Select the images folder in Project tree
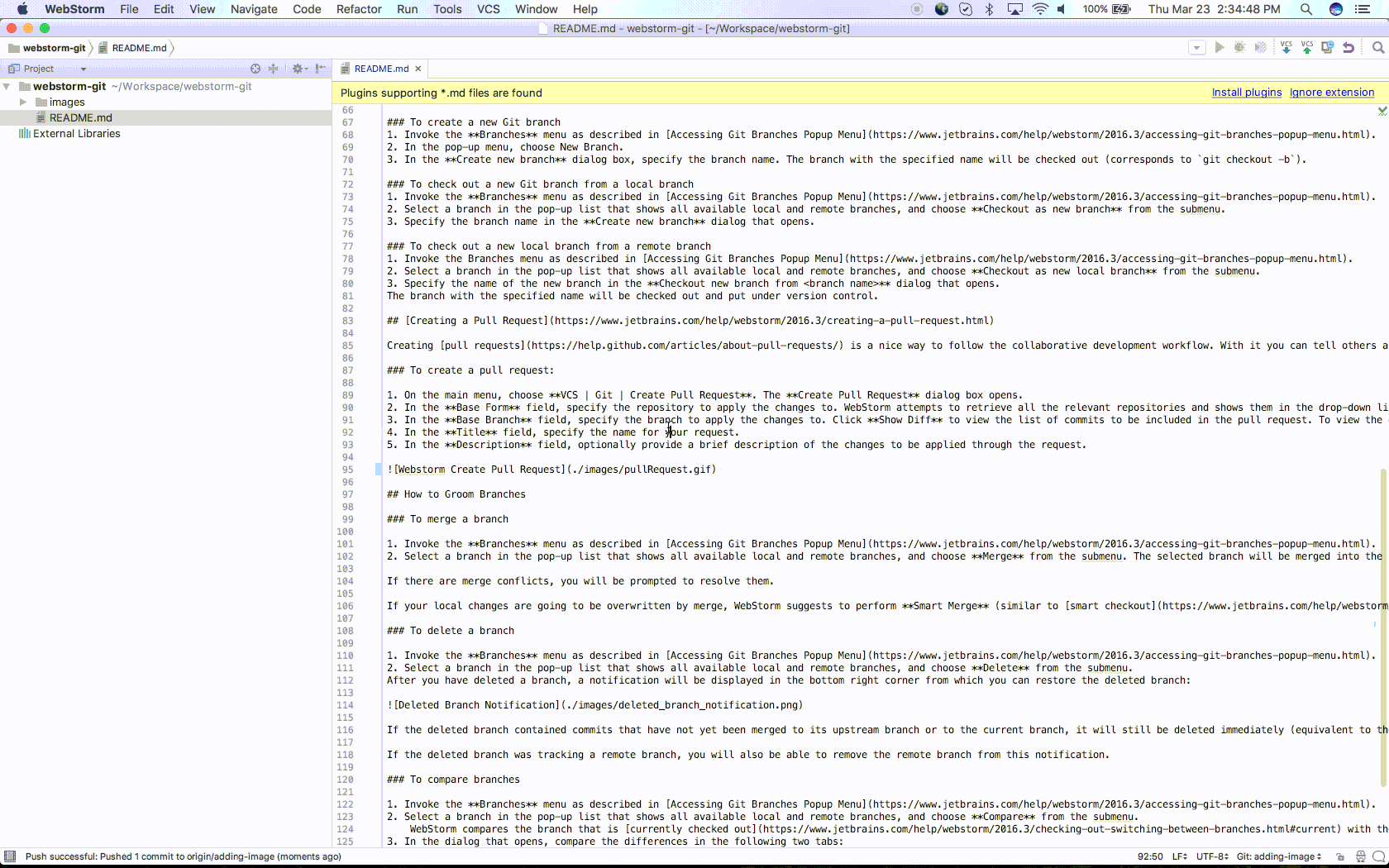Image resolution: width=1389 pixels, height=868 pixels. pyautogui.click(x=66, y=102)
